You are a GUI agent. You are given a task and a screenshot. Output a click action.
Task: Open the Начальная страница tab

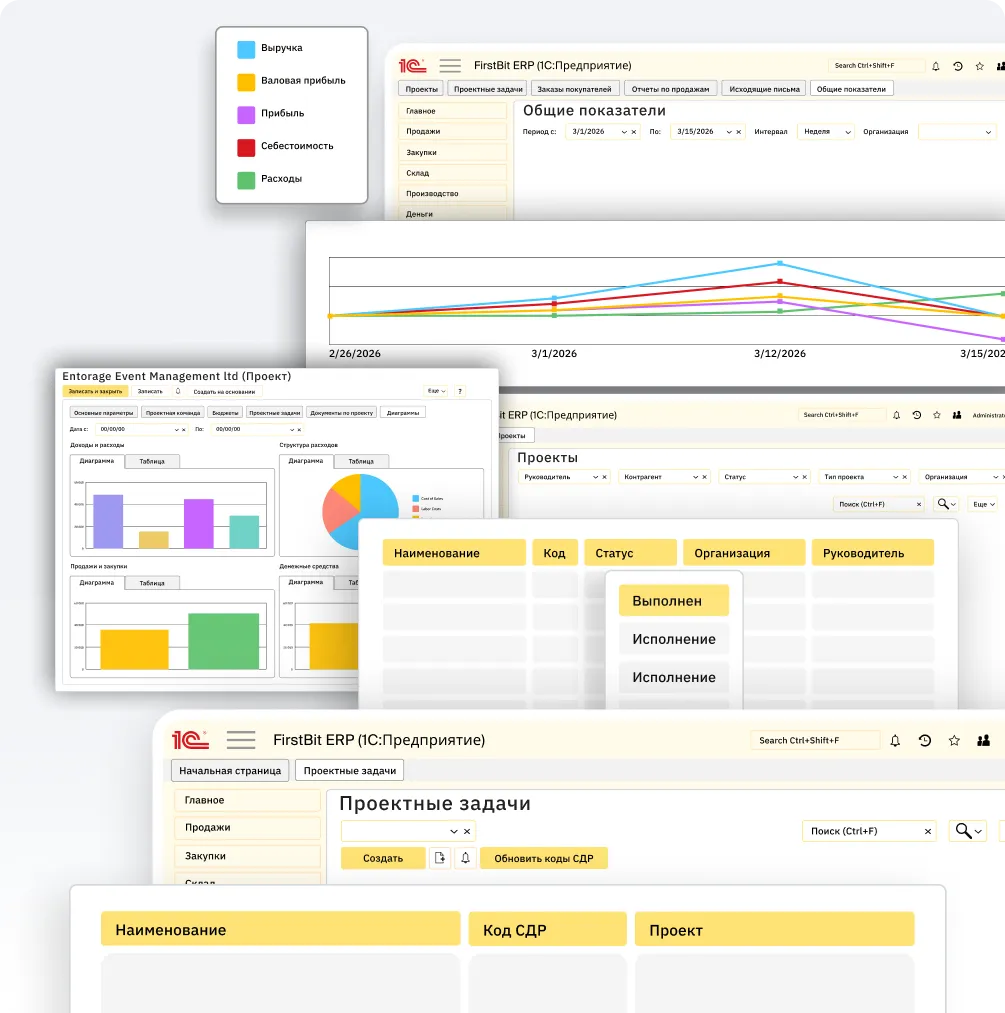230,771
